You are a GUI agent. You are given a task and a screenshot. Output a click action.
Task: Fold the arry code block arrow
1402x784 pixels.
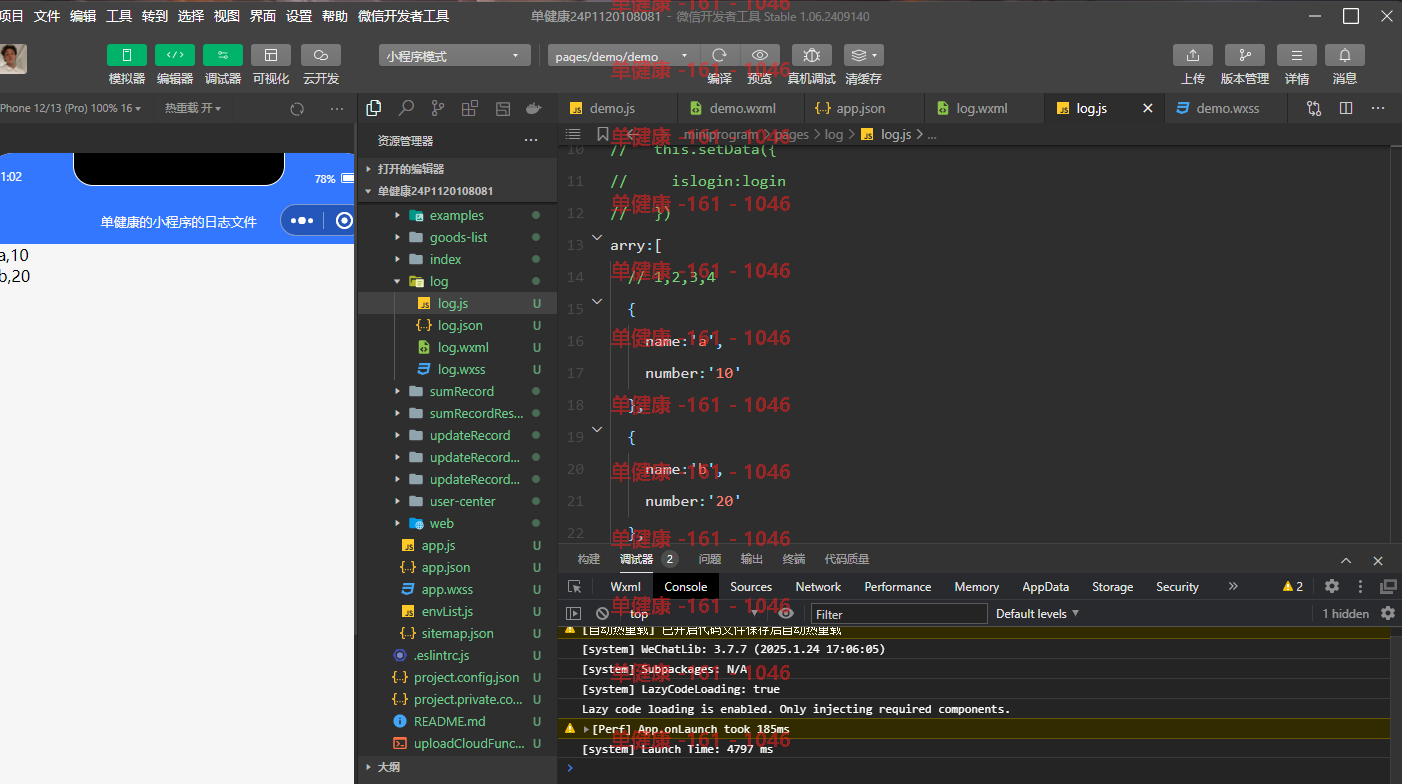(x=597, y=238)
